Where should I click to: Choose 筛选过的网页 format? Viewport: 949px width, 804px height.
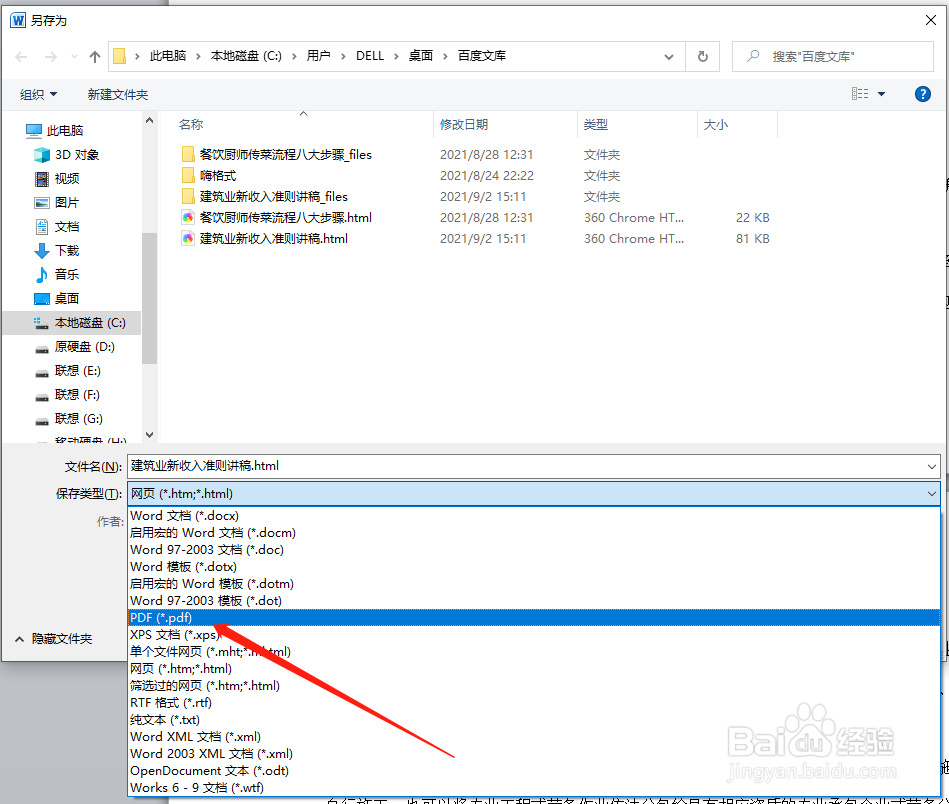pyautogui.click(x=534, y=685)
